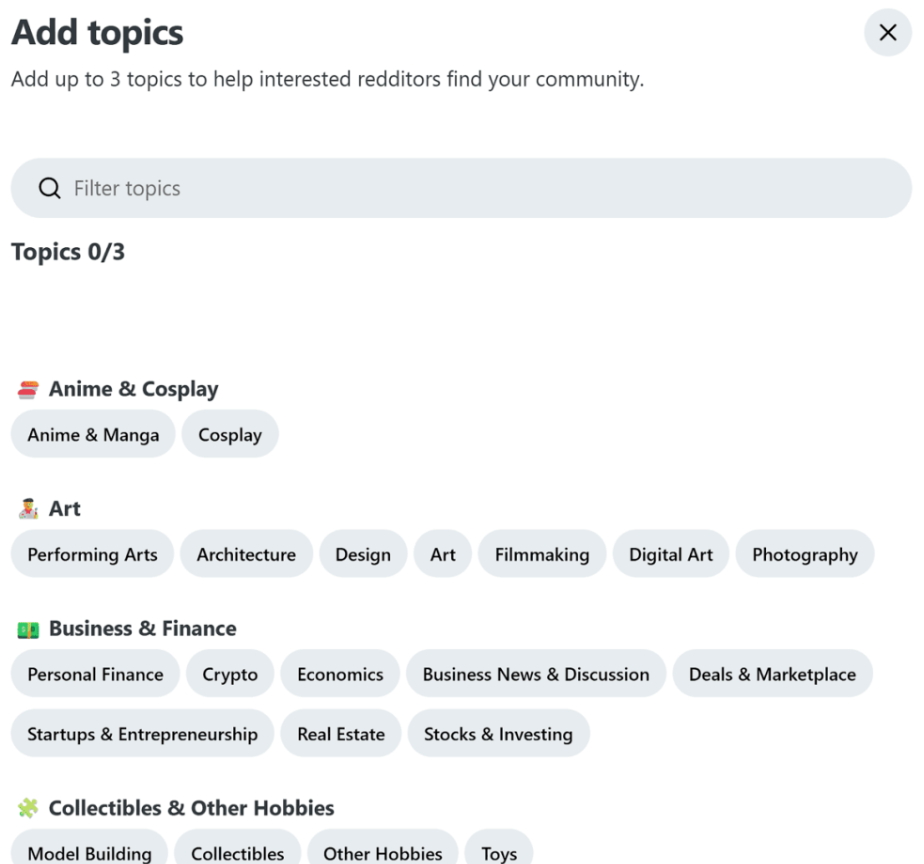This screenshot has height=864, width=924.
Task: Add the Personal Finance topic
Action: click(x=95, y=674)
